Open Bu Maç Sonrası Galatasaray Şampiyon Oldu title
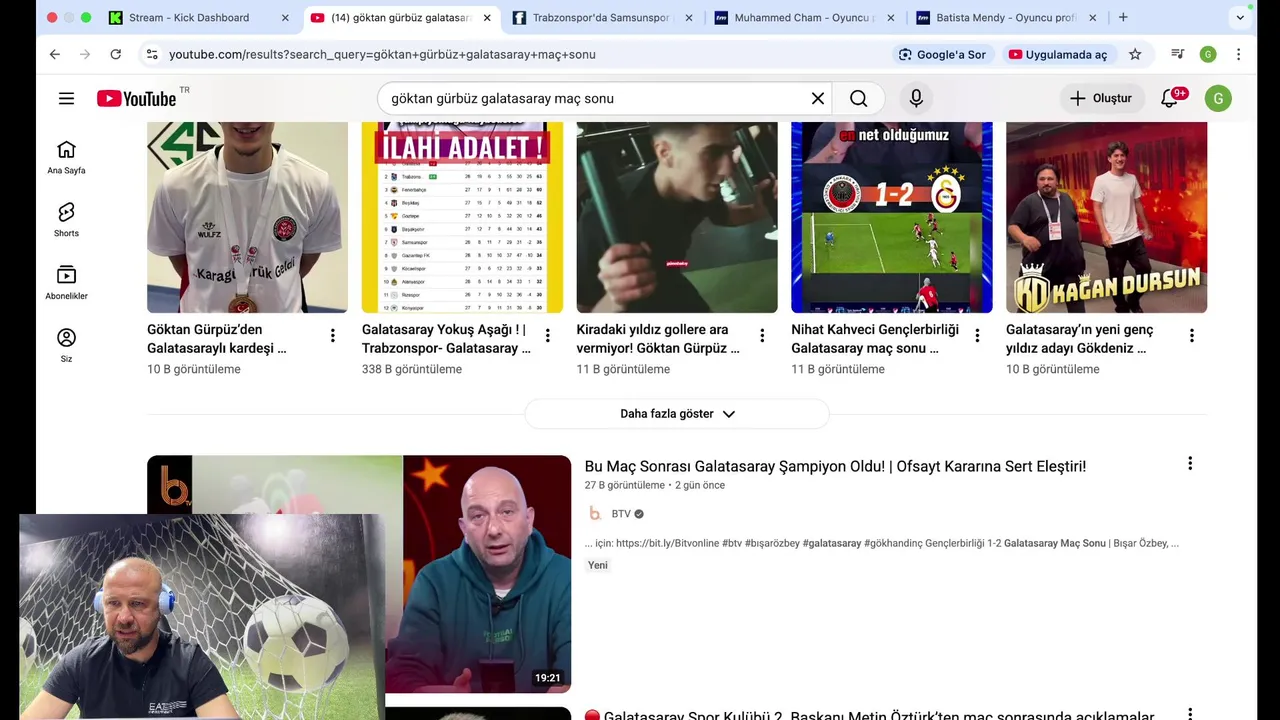This screenshot has width=1280, height=720. click(x=835, y=466)
